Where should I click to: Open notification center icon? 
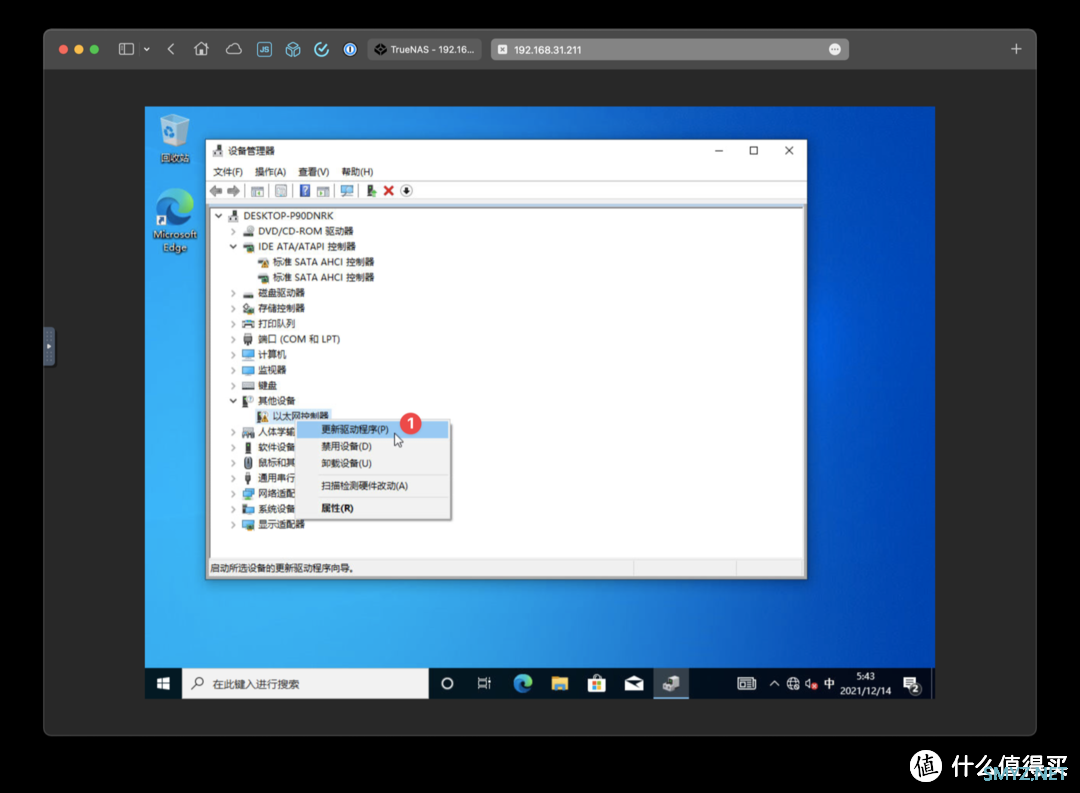(912, 685)
